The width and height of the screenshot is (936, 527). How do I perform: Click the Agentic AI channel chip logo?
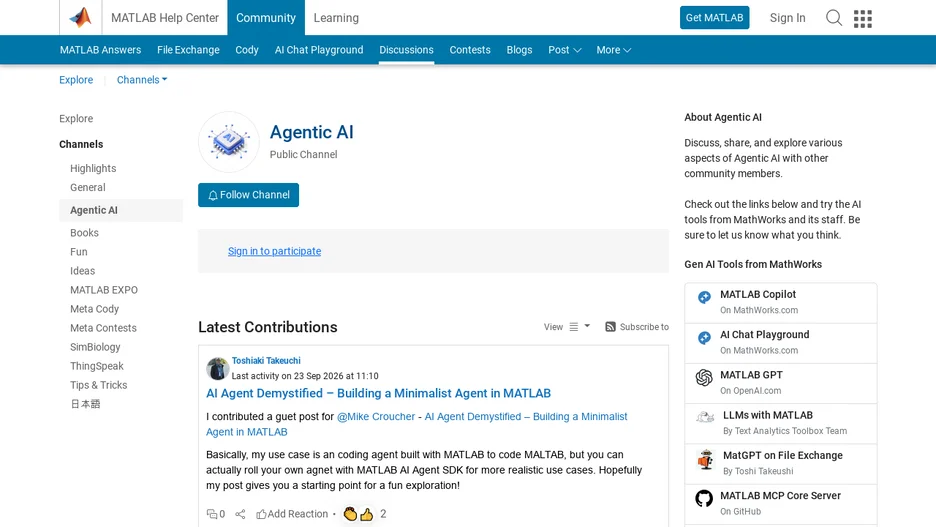[x=229, y=142]
